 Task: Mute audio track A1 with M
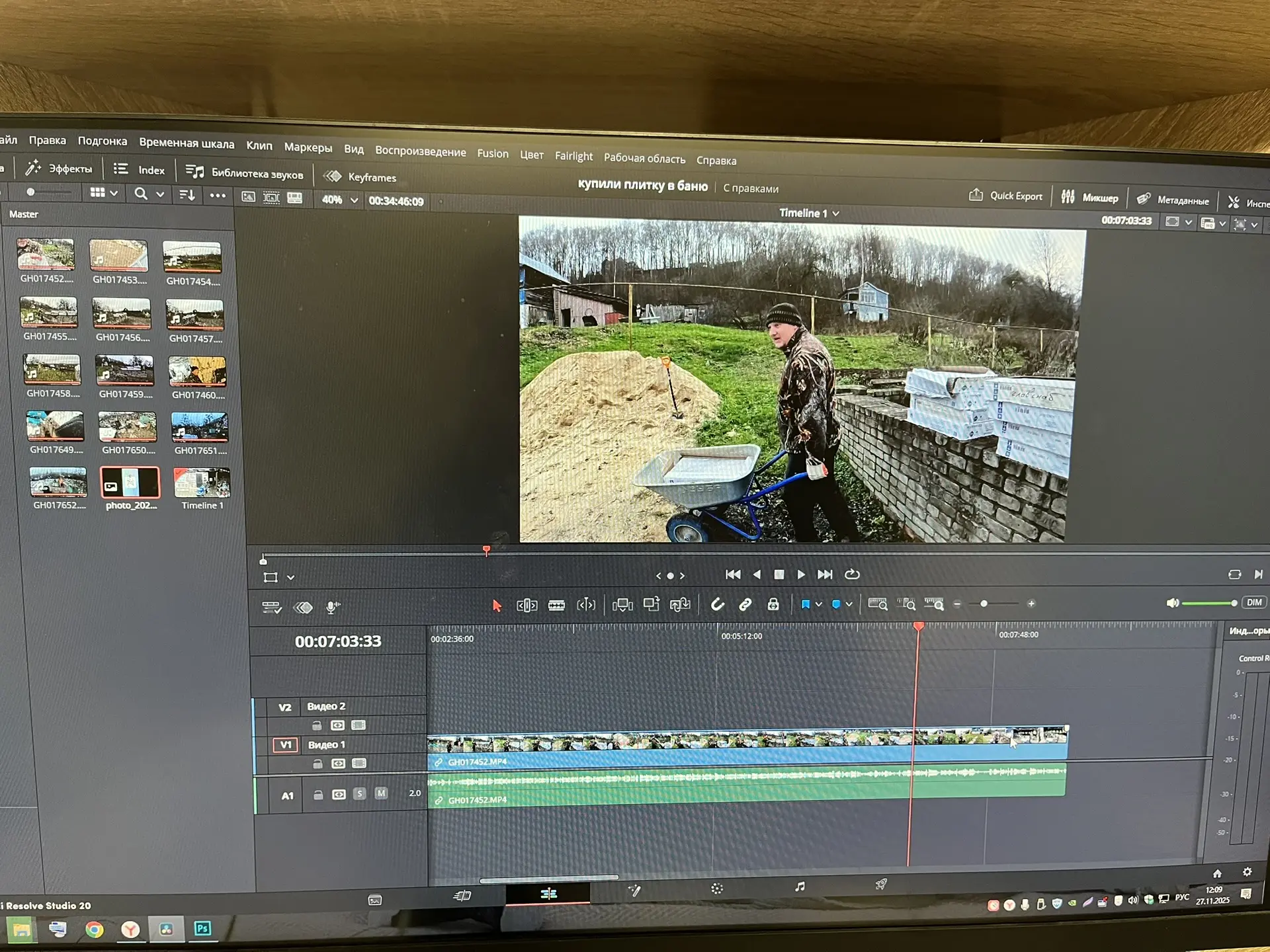pos(381,793)
